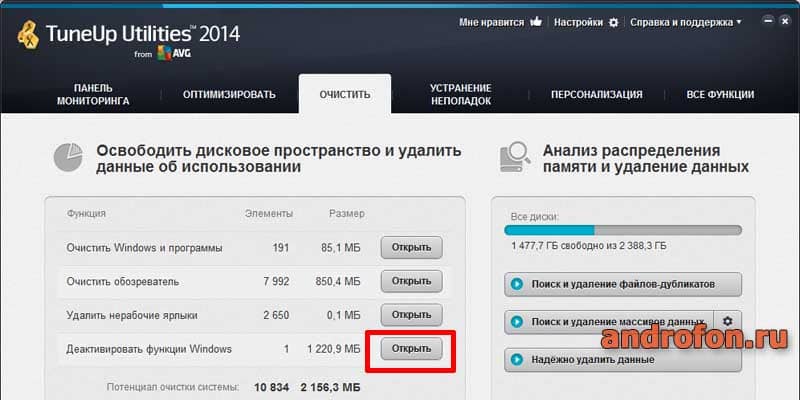
Task: Click the thumbs-up like icon
Action: 536,21
